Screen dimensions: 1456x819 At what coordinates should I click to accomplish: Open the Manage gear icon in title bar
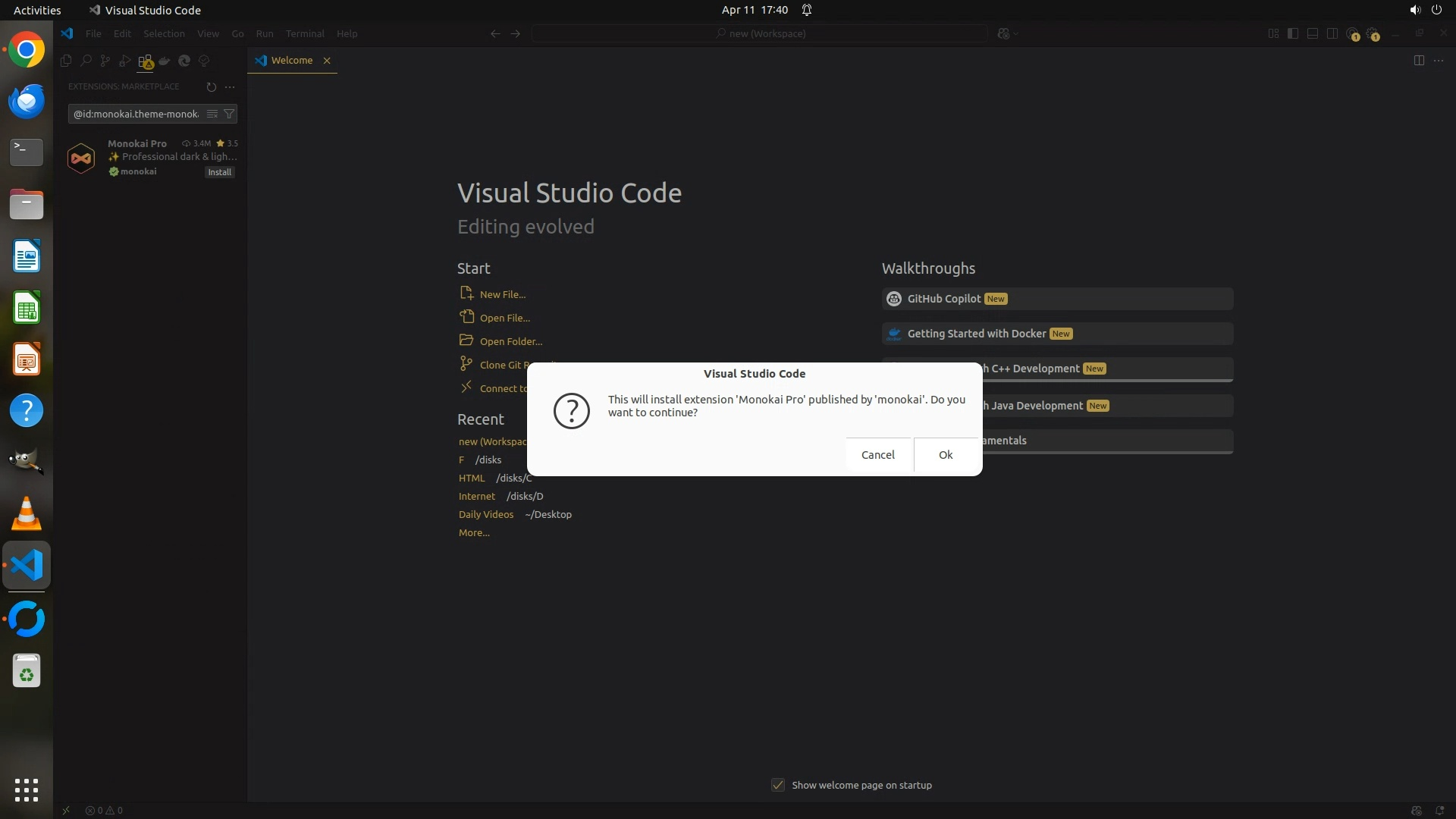click(1373, 33)
